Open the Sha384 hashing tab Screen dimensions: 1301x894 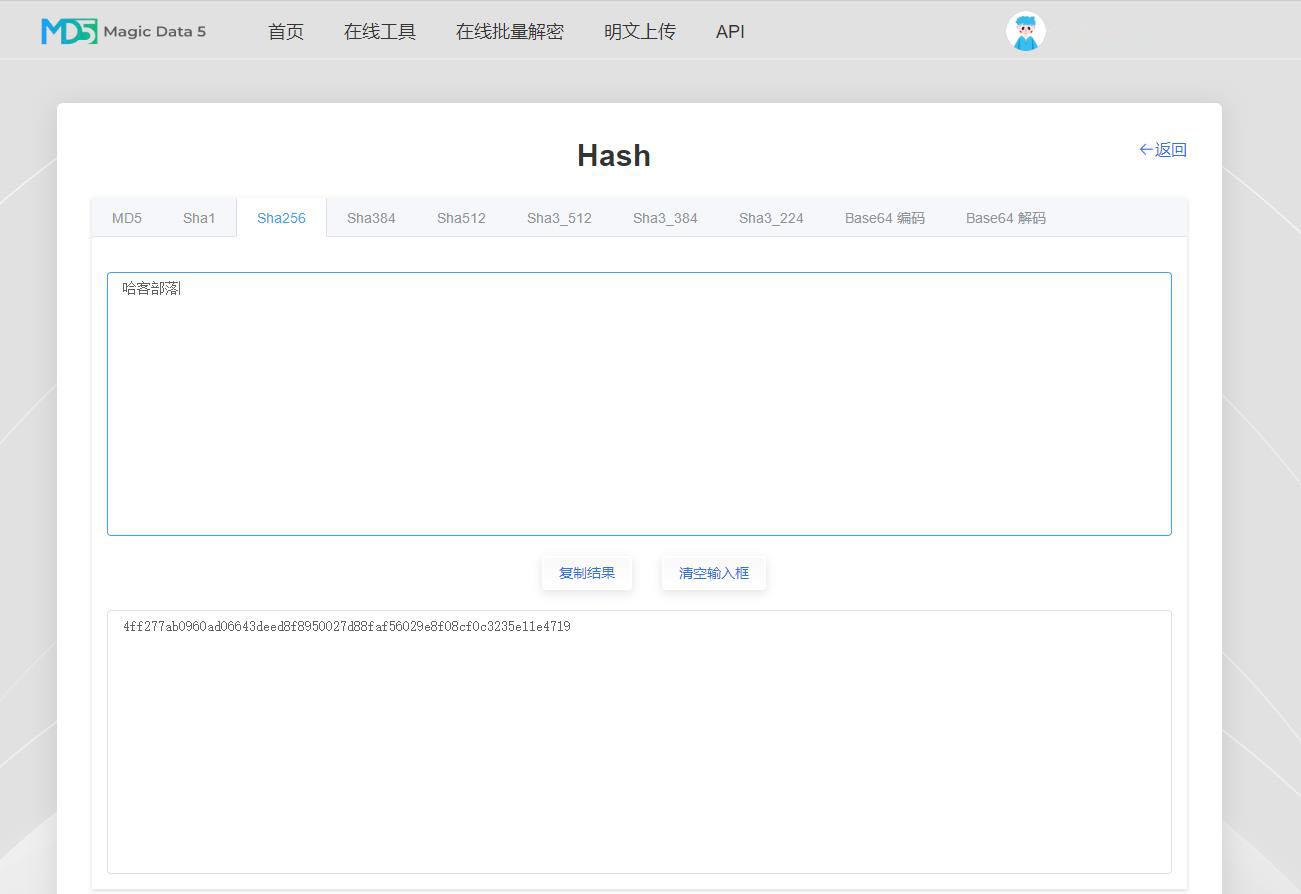pos(371,217)
